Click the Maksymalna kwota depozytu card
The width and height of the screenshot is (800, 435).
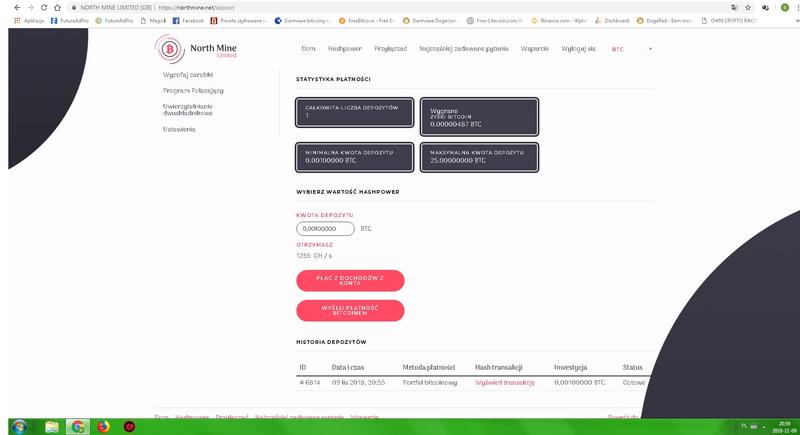(x=479, y=157)
